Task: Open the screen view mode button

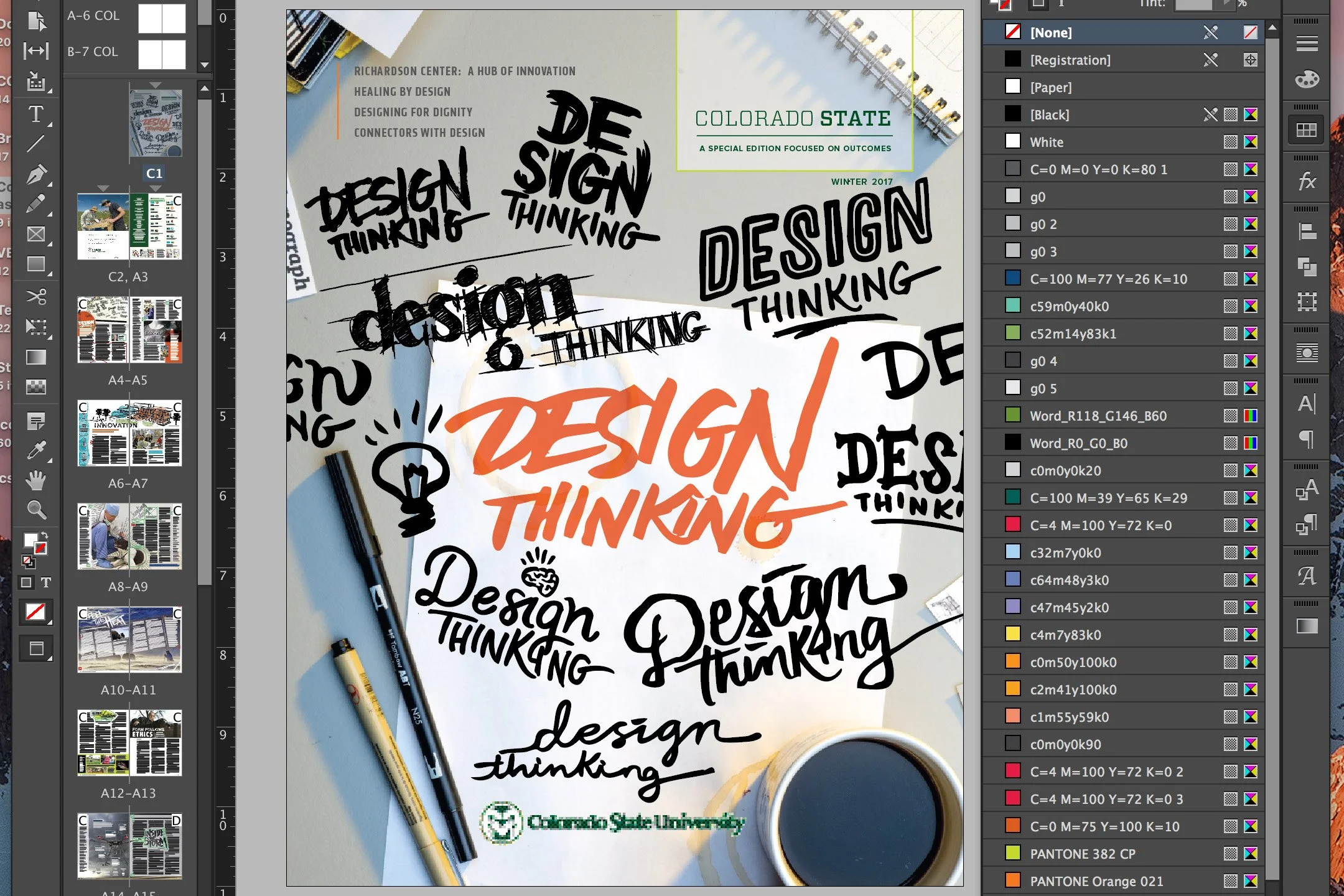Action: [x=36, y=649]
